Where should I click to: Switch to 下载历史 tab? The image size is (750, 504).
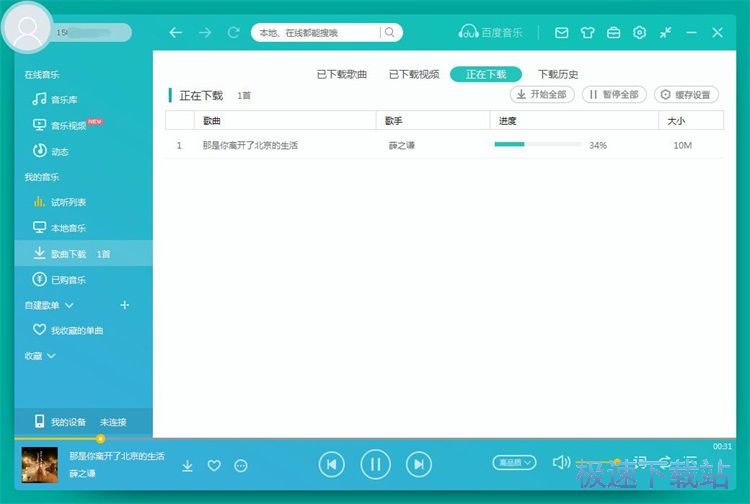(558, 75)
